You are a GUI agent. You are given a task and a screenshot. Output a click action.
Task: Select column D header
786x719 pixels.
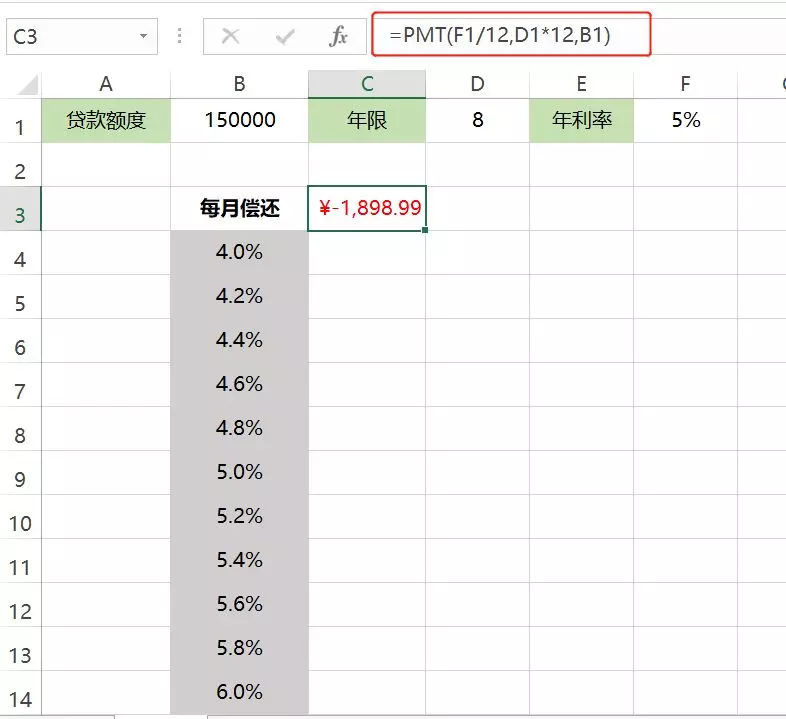tap(478, 84)
